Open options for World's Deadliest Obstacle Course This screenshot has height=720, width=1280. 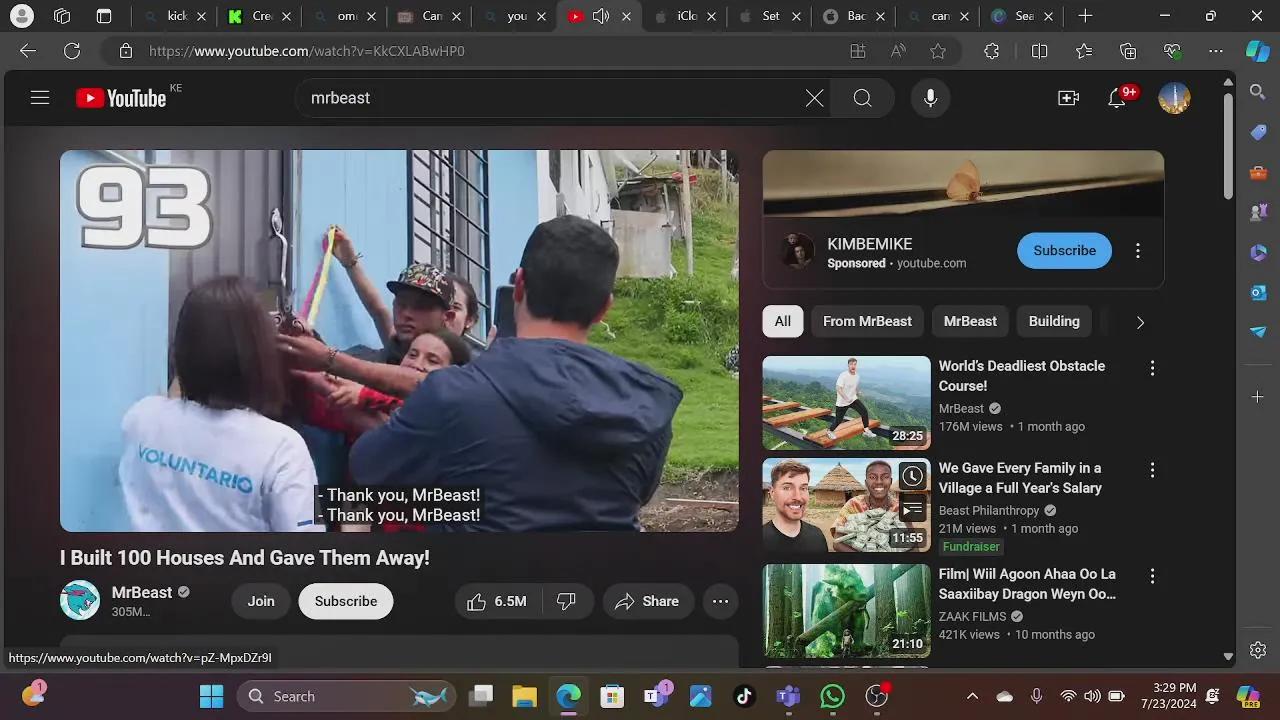1152,368
